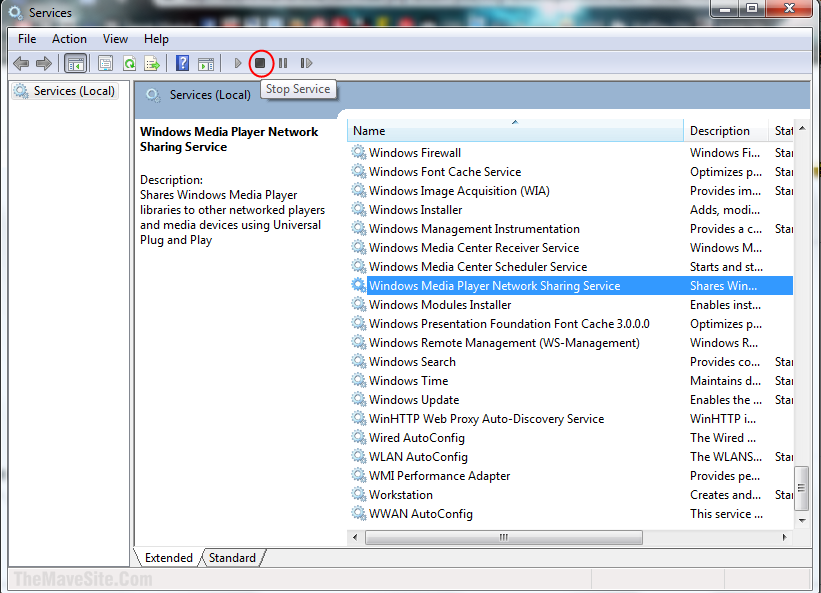
Task: Click the 'Adds, modi...' description cell
Action: pos(725,209)
